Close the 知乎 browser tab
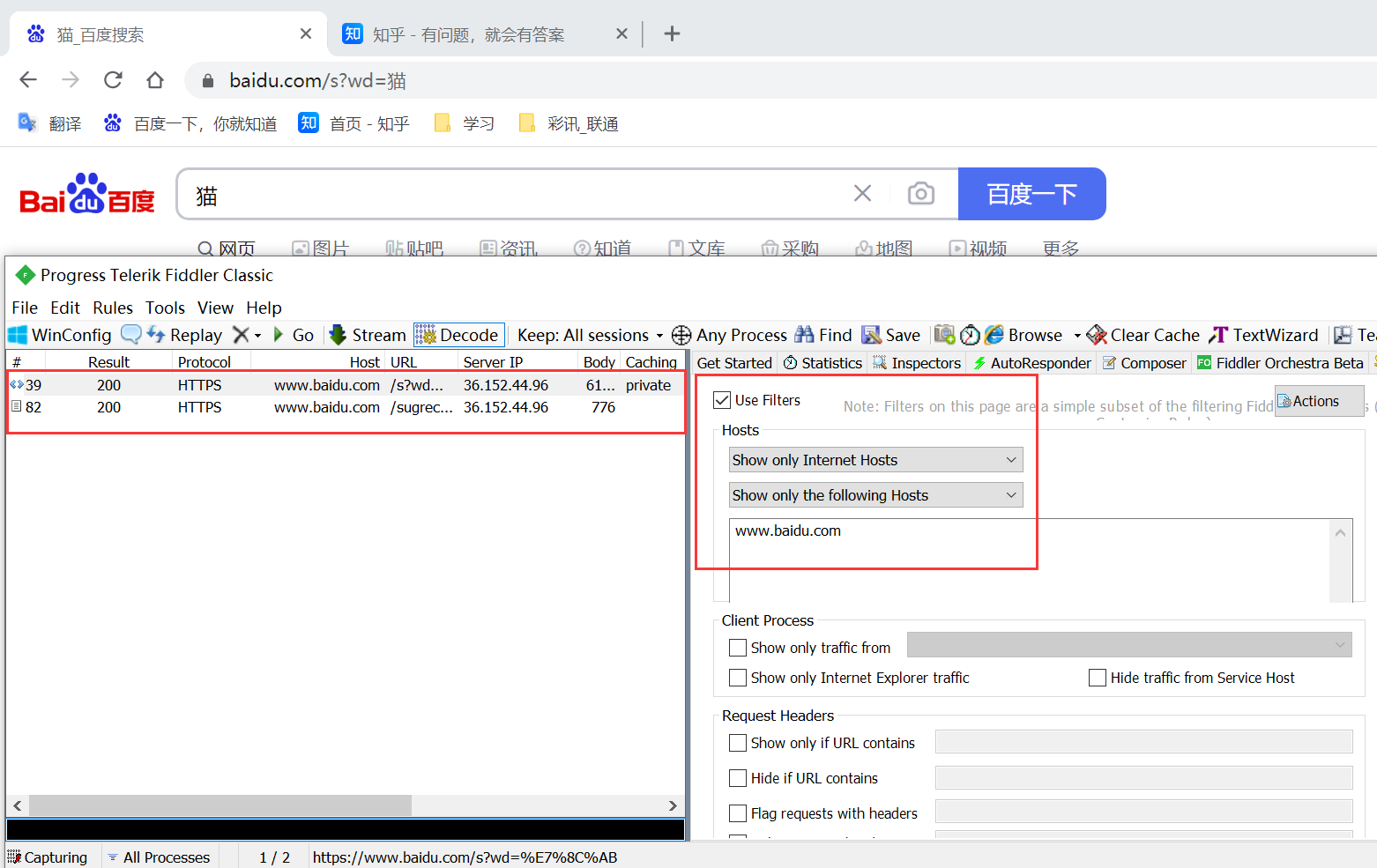This screenshot has width=1377, height=868. point(622,33)
